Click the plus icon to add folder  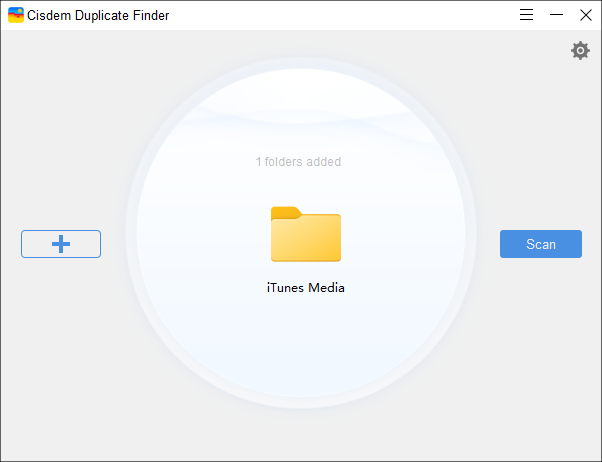coord(61,244)
